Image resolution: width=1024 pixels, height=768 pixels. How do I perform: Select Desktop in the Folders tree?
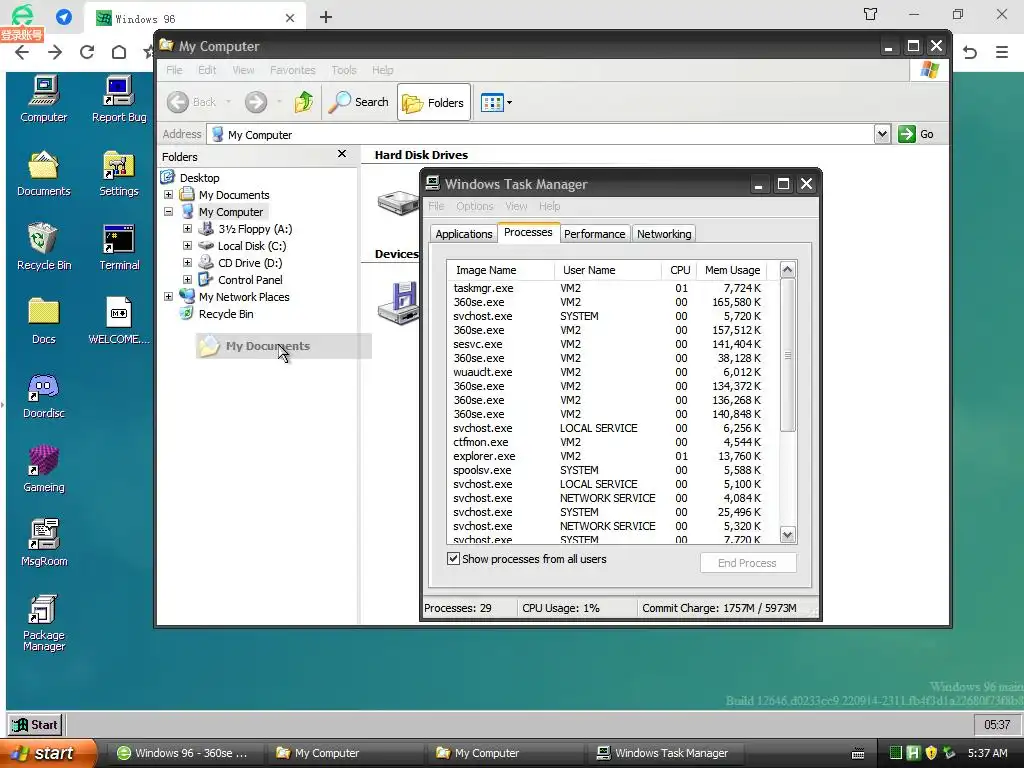199,178
